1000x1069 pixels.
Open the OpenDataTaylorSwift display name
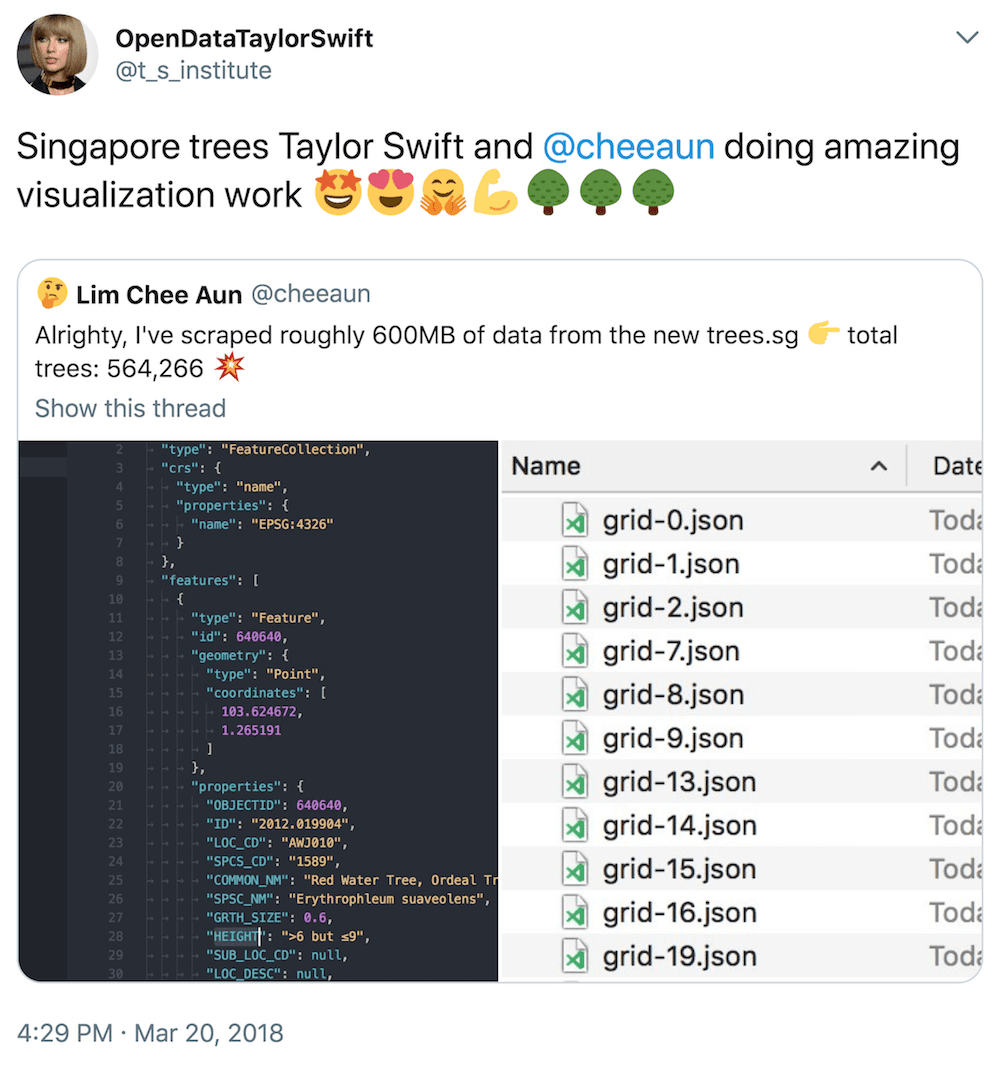[244, 39]
